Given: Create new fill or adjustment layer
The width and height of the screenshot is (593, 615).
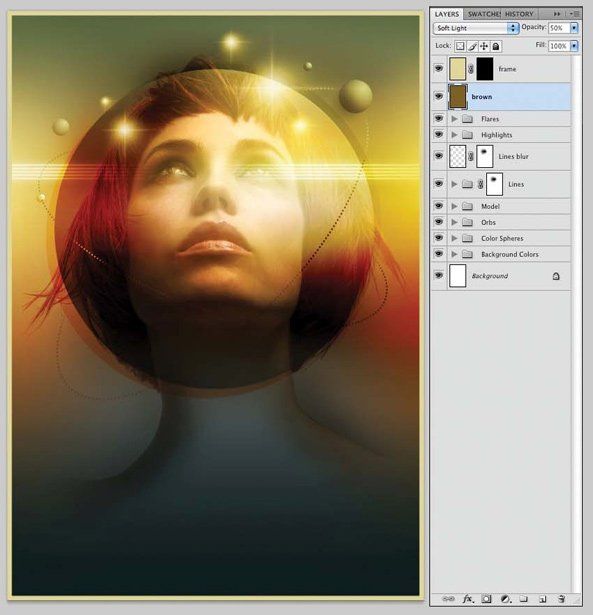Looking at the screenshot, I should coord(506,599).
